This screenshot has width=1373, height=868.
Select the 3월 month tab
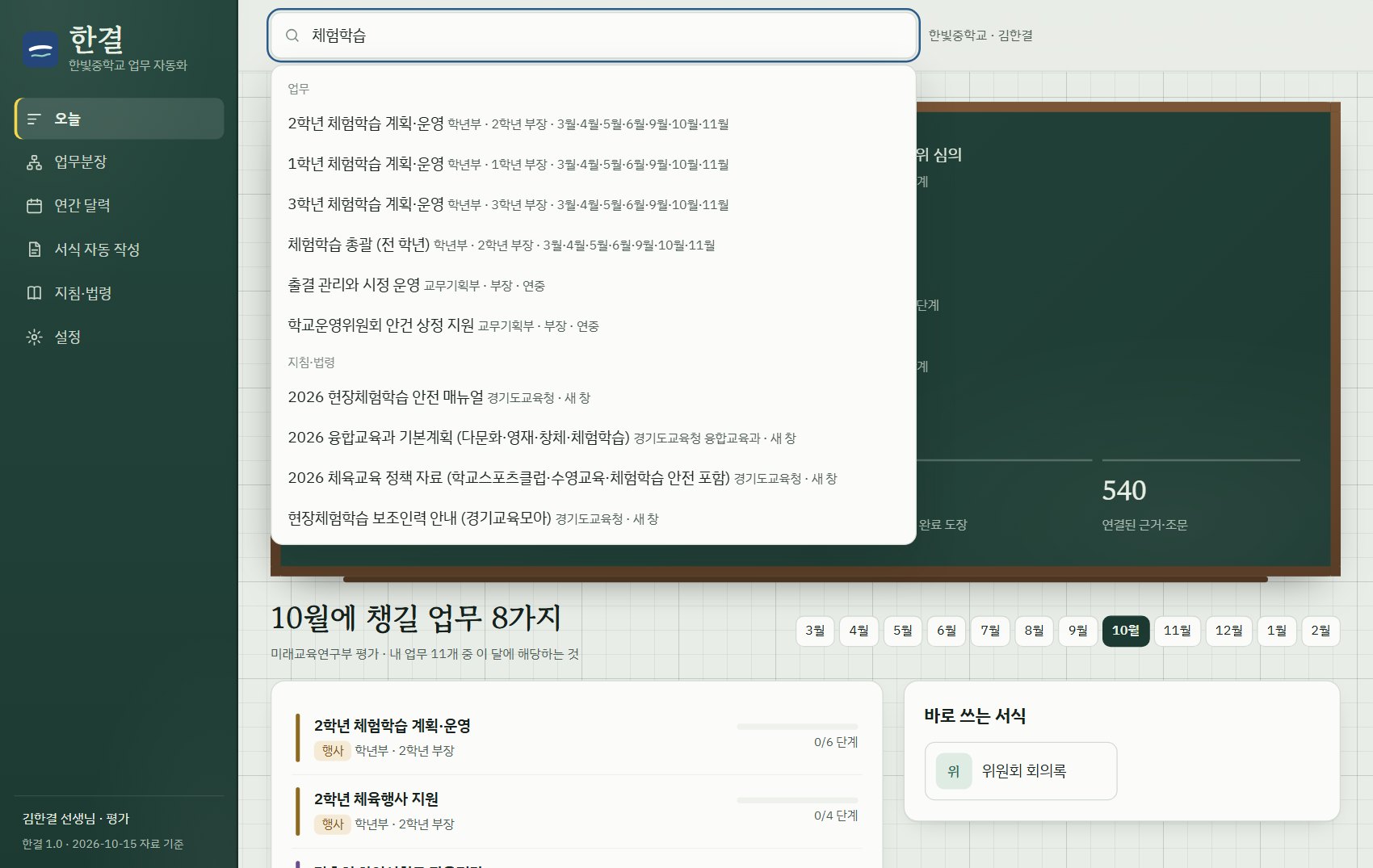click(x=815, y=631)
